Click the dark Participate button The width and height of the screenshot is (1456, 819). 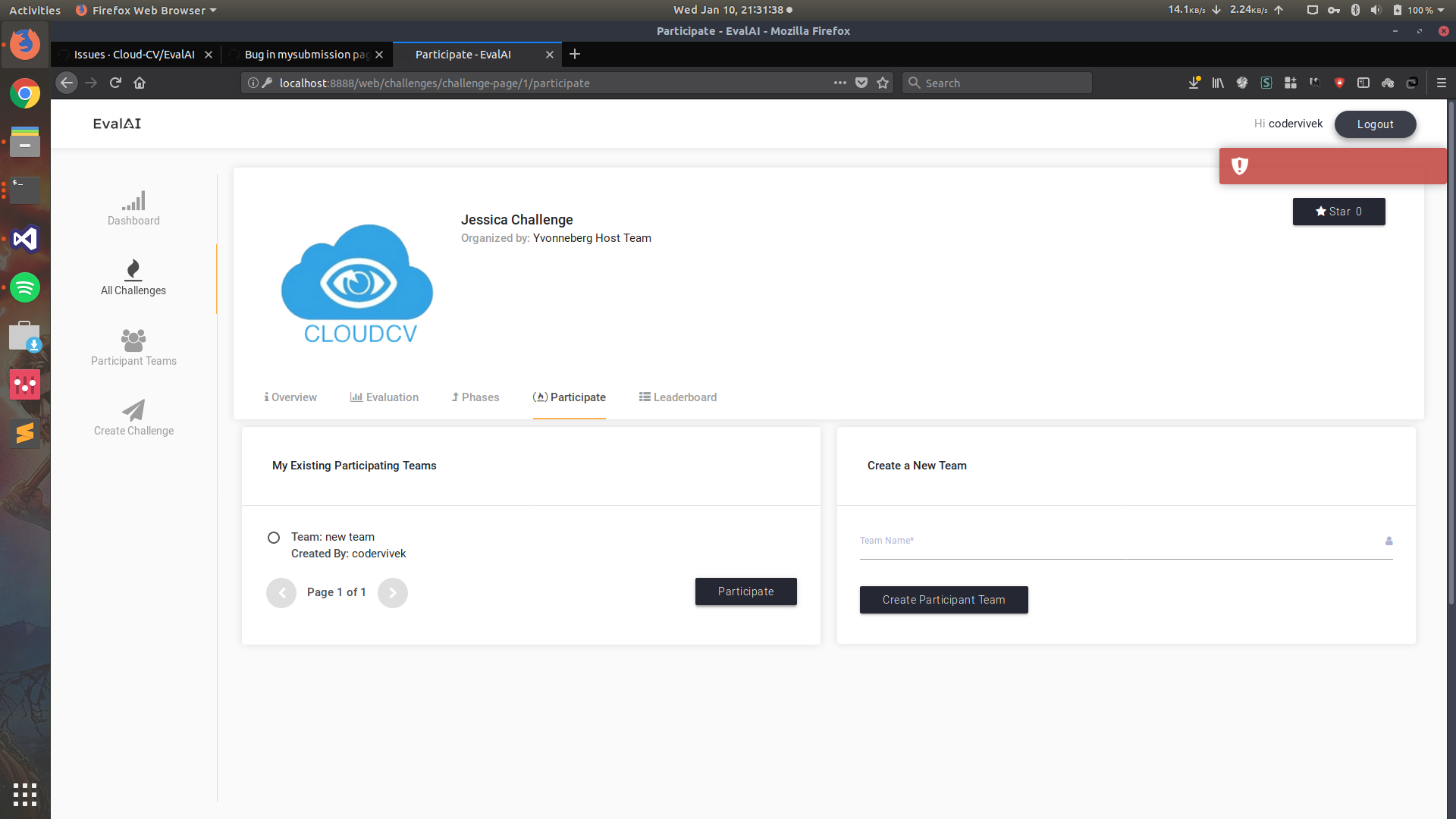click(x=746, y=591)
